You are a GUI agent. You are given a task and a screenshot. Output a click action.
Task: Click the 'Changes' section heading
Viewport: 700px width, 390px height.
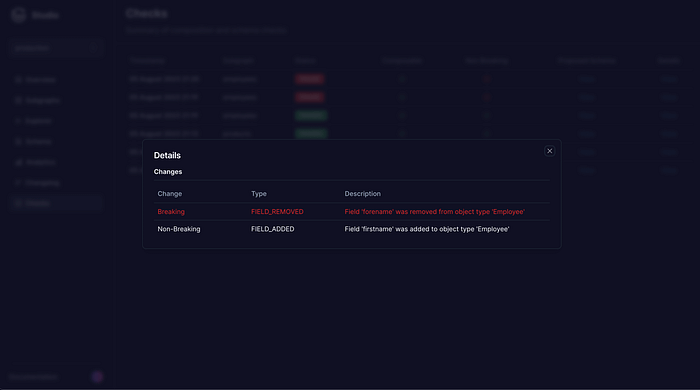168,172
